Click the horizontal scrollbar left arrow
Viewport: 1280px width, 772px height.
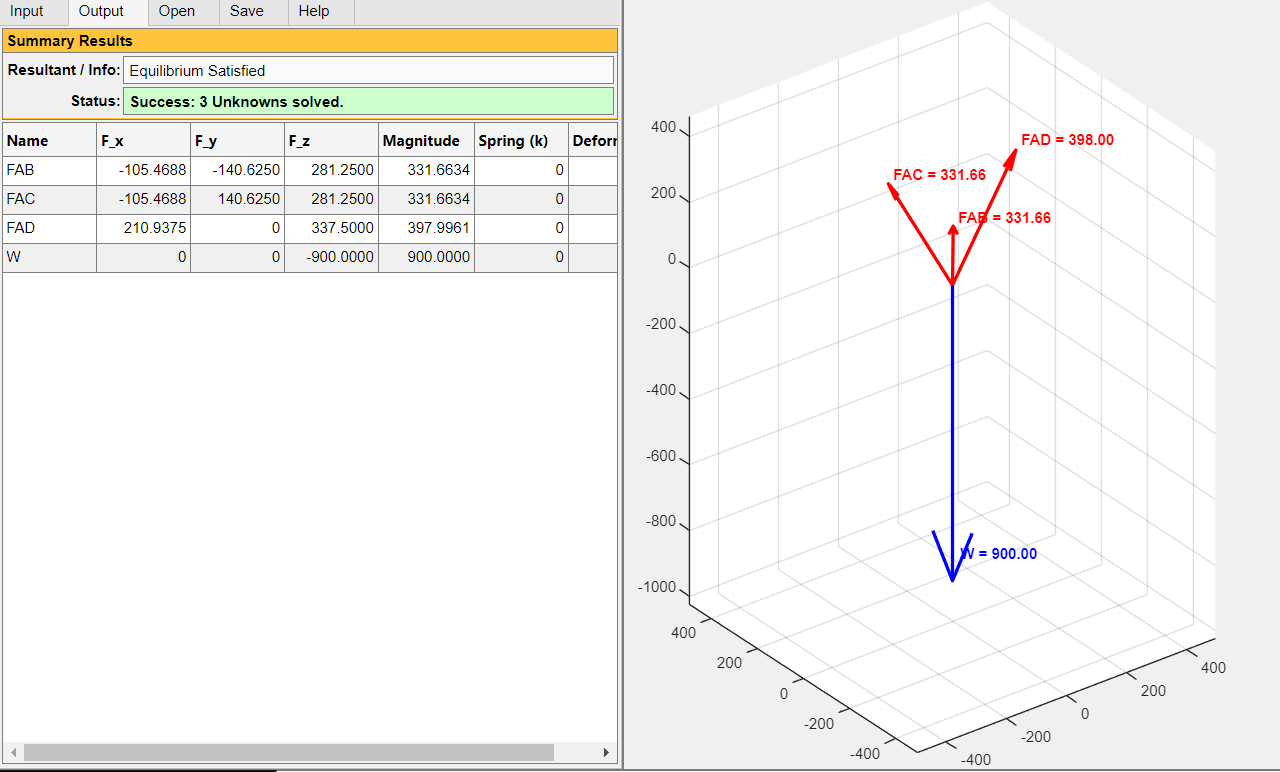tap(13, 752)
